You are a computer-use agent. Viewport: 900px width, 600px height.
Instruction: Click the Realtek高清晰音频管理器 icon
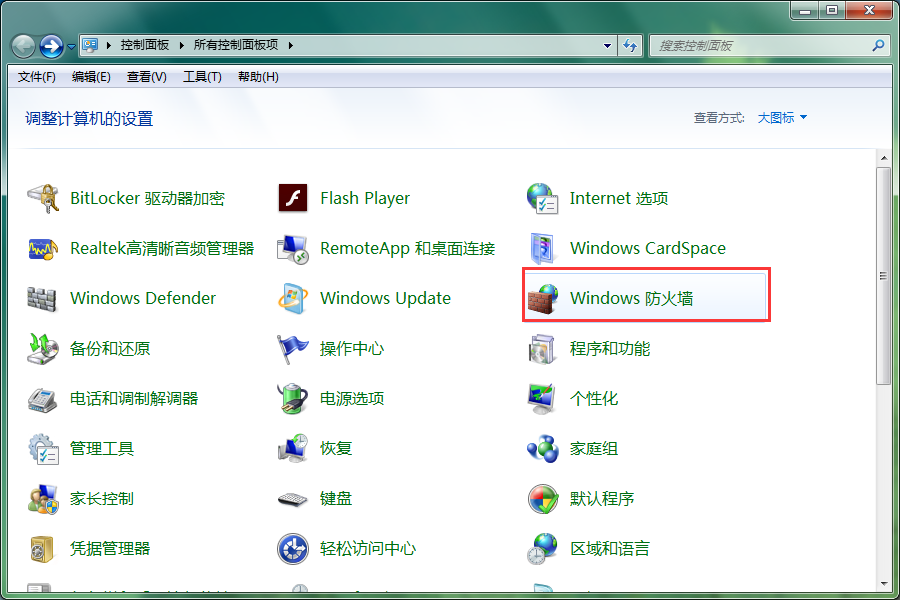click(x=42, y=249)
